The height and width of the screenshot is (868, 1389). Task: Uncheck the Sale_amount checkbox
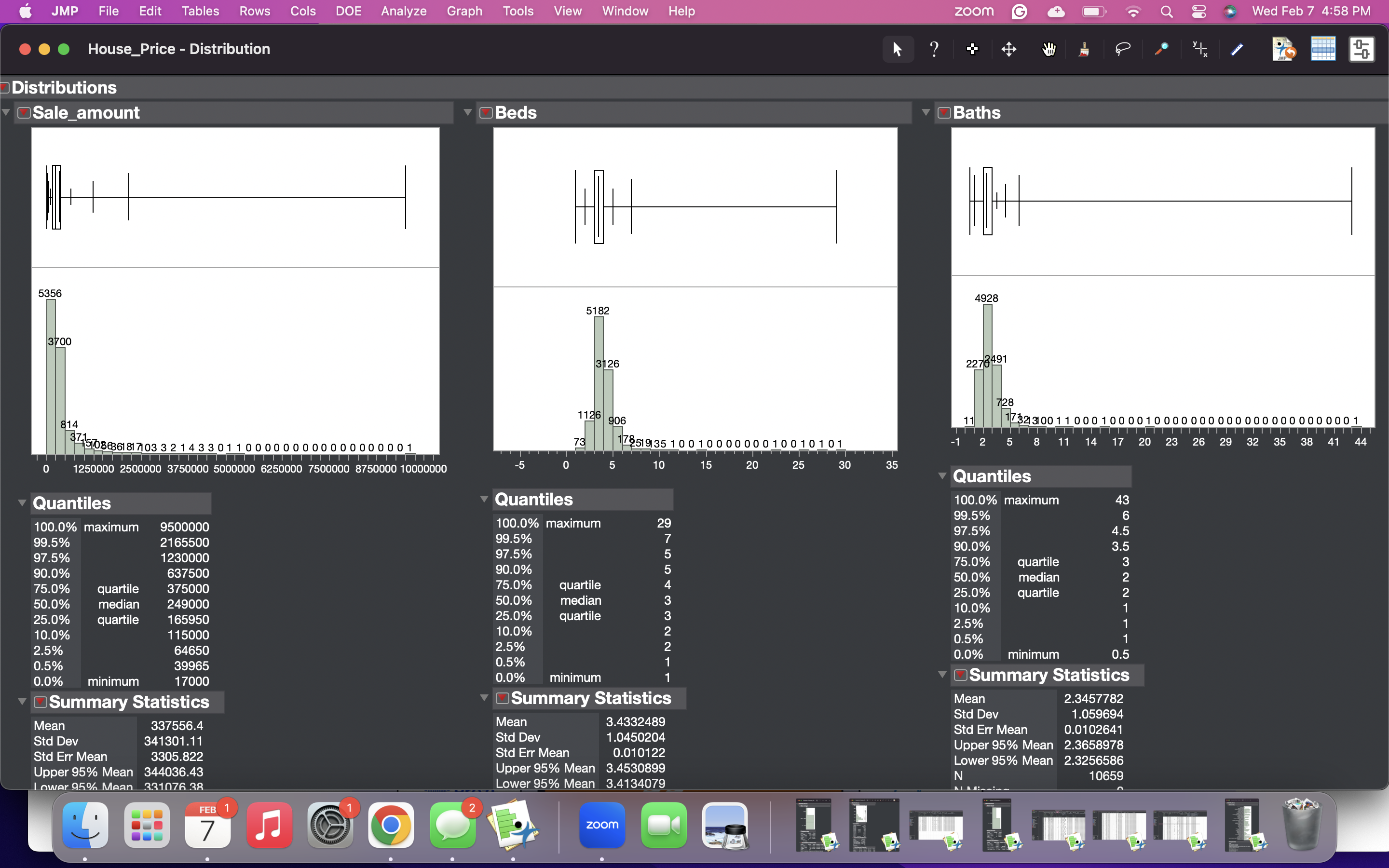click(x=24, y=112)
